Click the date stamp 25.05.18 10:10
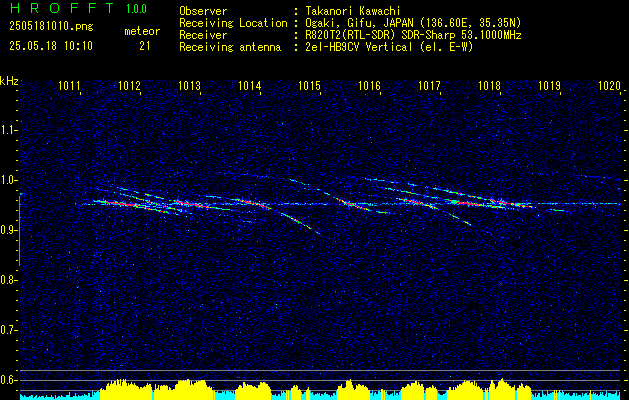629x400 pixels. tap(51, 46)
